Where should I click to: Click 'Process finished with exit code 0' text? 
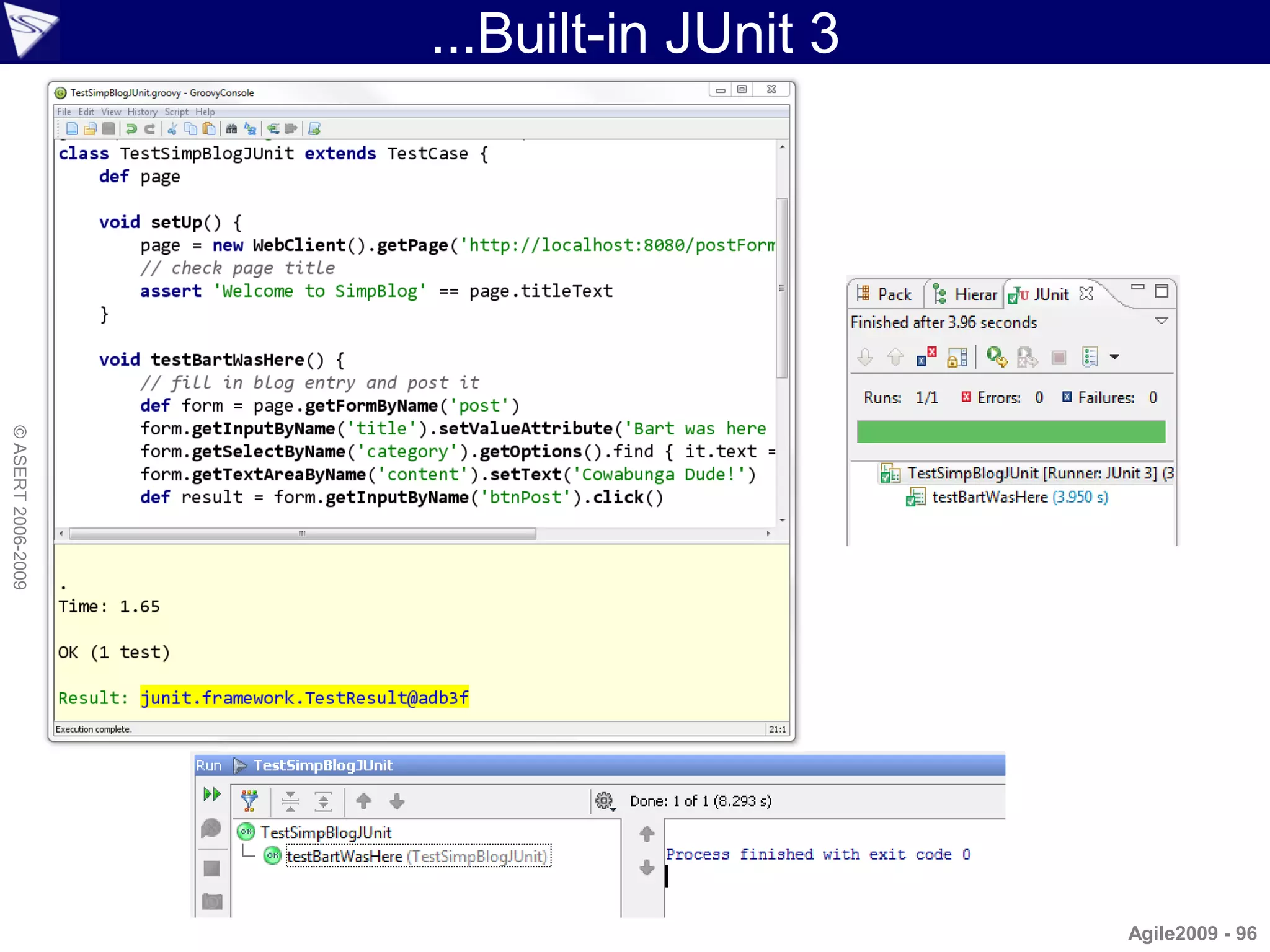tap(818, 854)
